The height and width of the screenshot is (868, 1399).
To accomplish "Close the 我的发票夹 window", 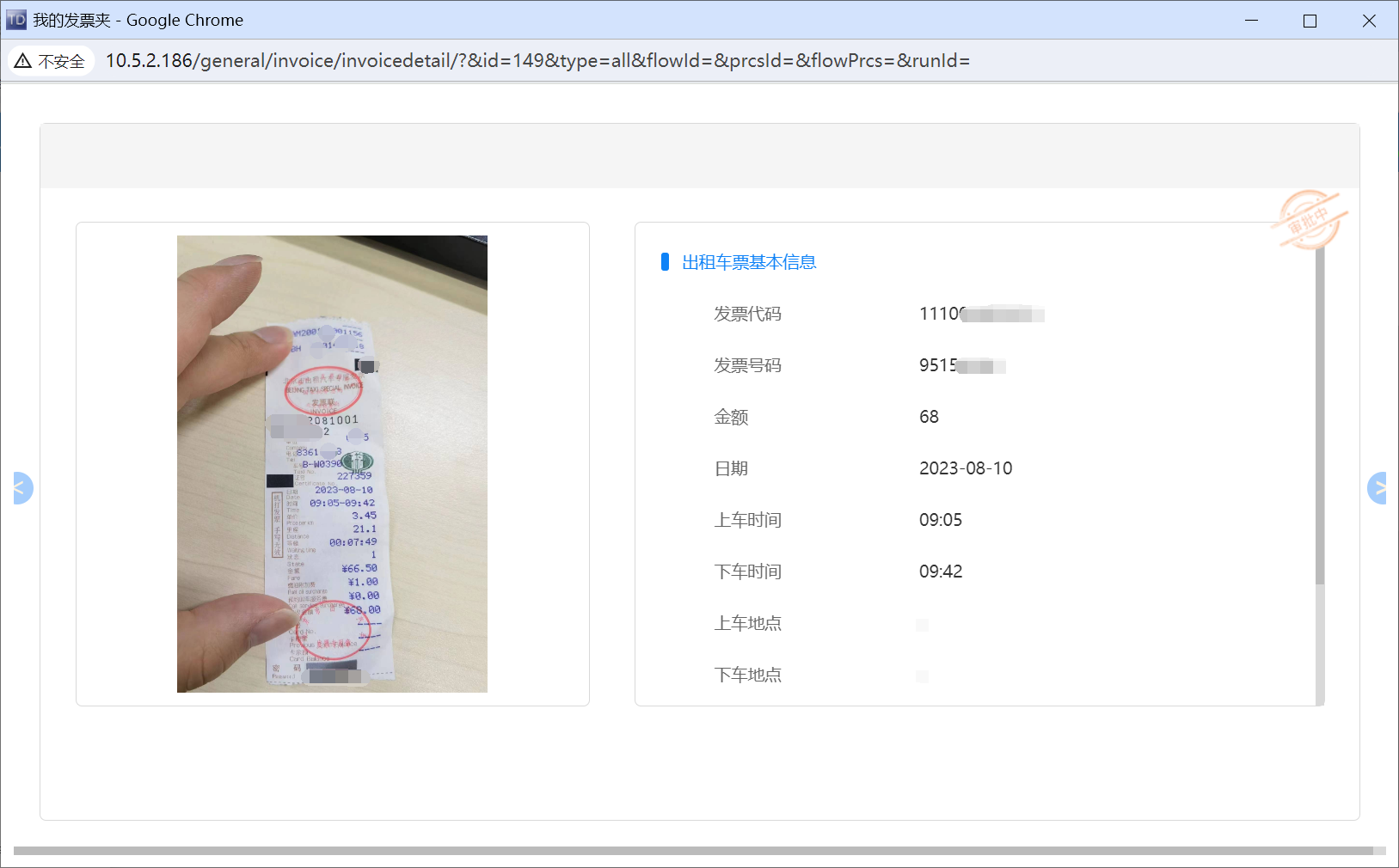I will click(x=1369, y=20).
